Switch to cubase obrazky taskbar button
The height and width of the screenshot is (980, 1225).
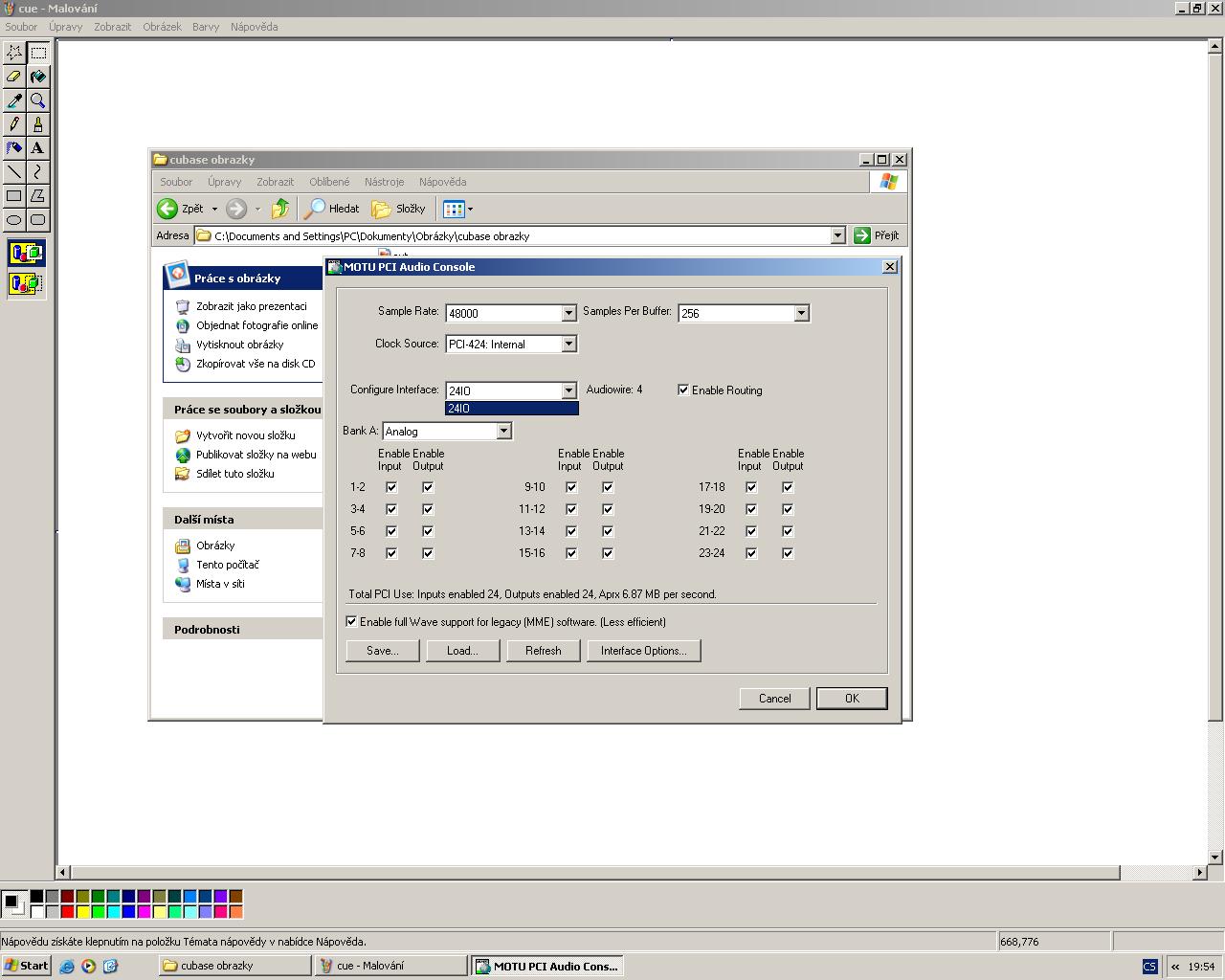point(233,966)
